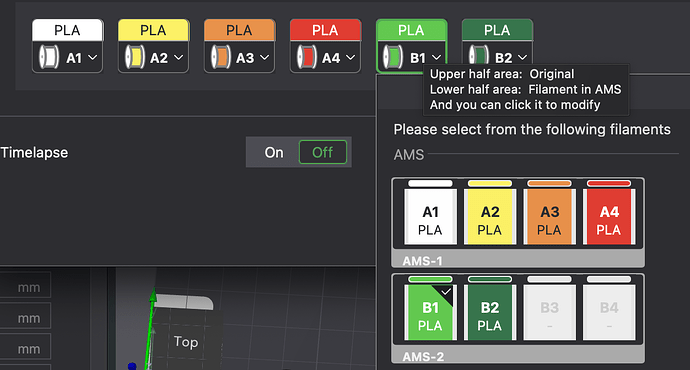Image resolution: width=690 pixels, height=370 pixels.
Task: Expand the B2 filament dropdown chevron
Action: pos(522,57)
